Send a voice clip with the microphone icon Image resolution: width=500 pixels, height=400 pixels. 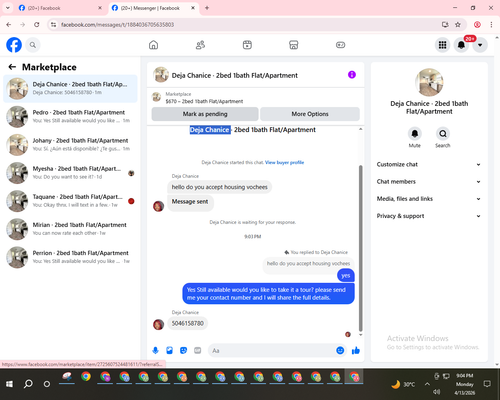click(x=155, y=350)
